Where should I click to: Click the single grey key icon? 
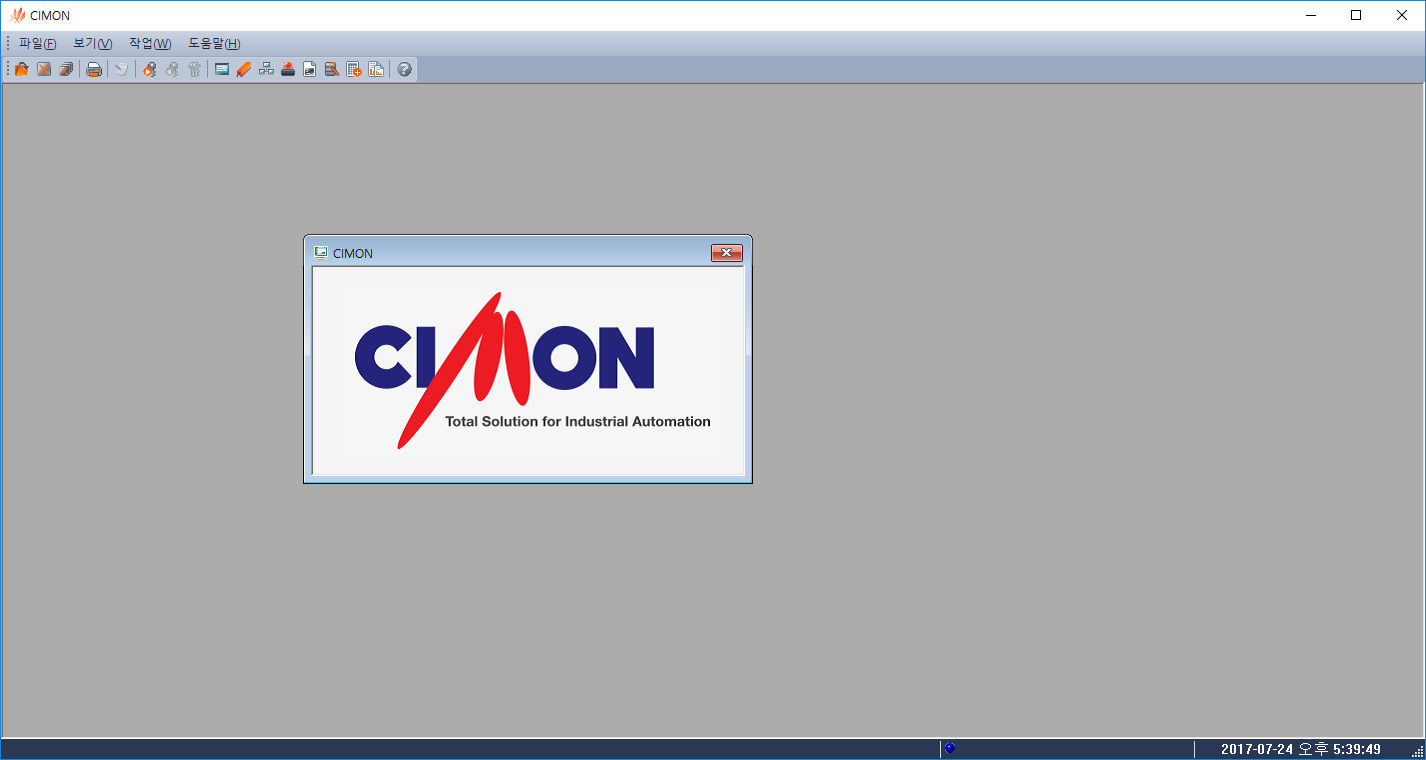pyautogui.click(x=172, y=70)
